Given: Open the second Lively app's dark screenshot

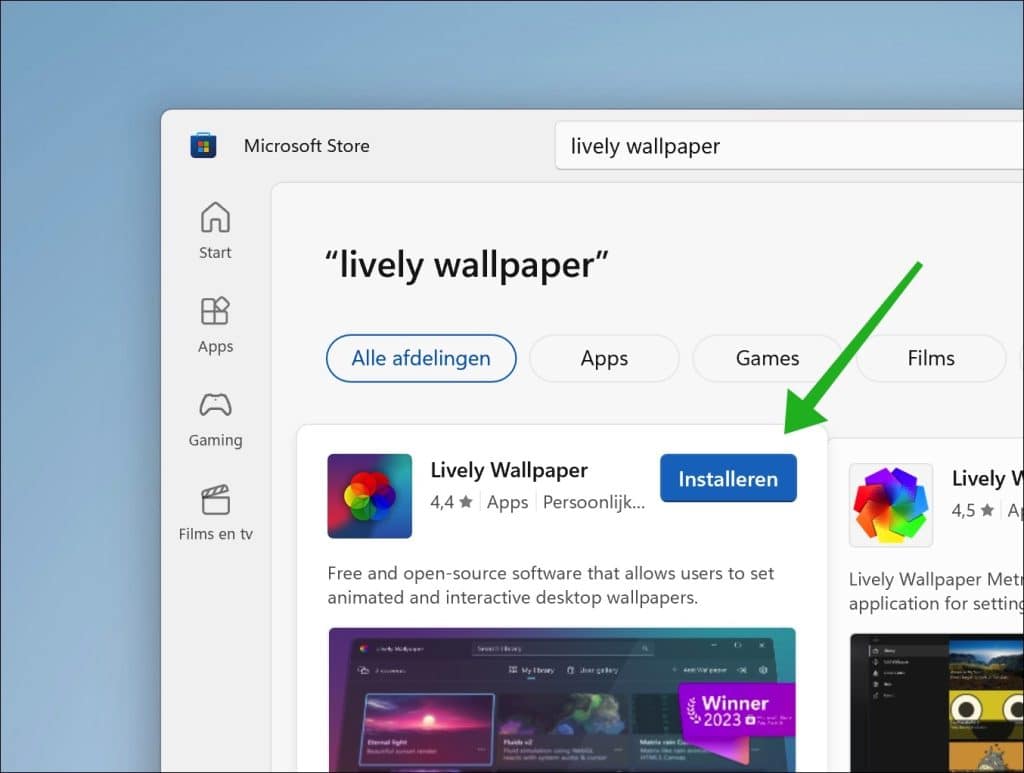Looking at the screenshot, I should pos(936,703).
